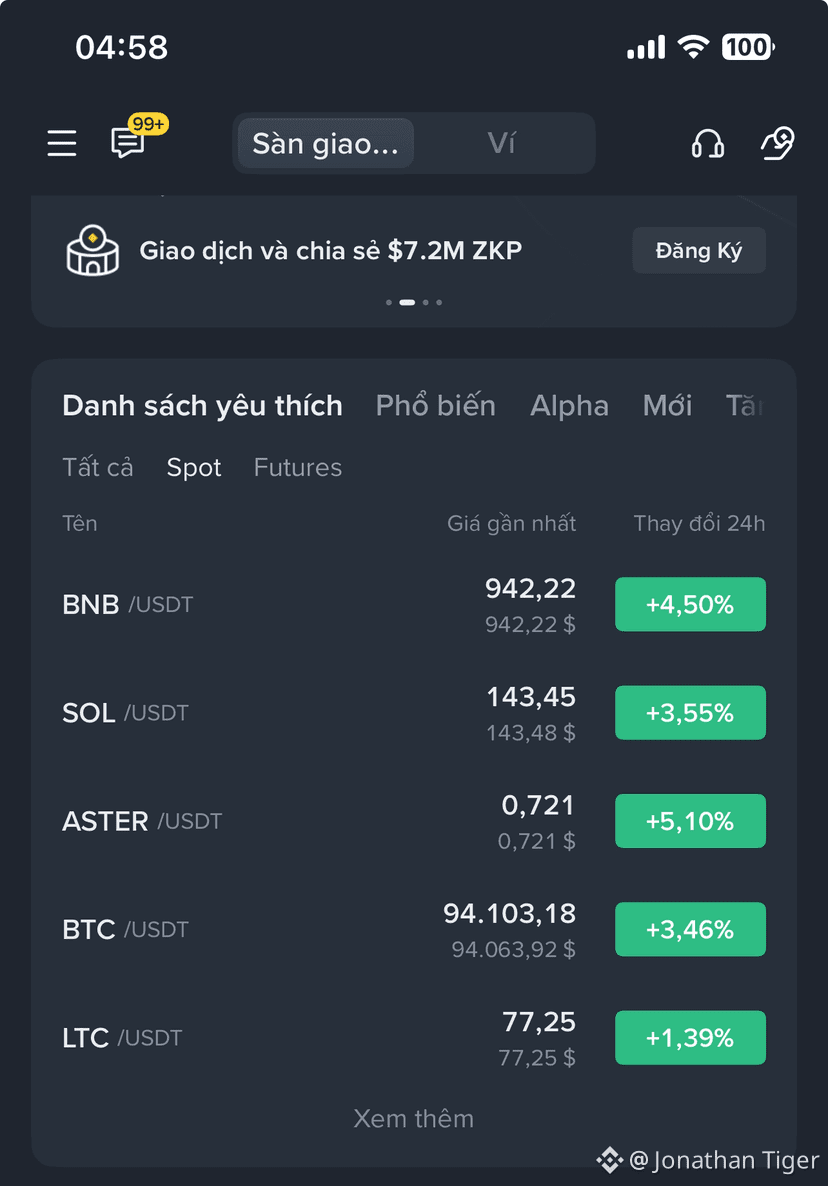
Task: Tap the banner carousel page dots
Action: [414, 303]
